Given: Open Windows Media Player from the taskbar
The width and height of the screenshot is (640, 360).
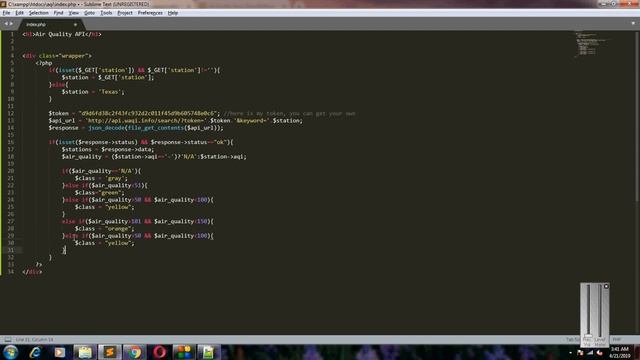Looking at the screenshot, I should pos(60,352).
